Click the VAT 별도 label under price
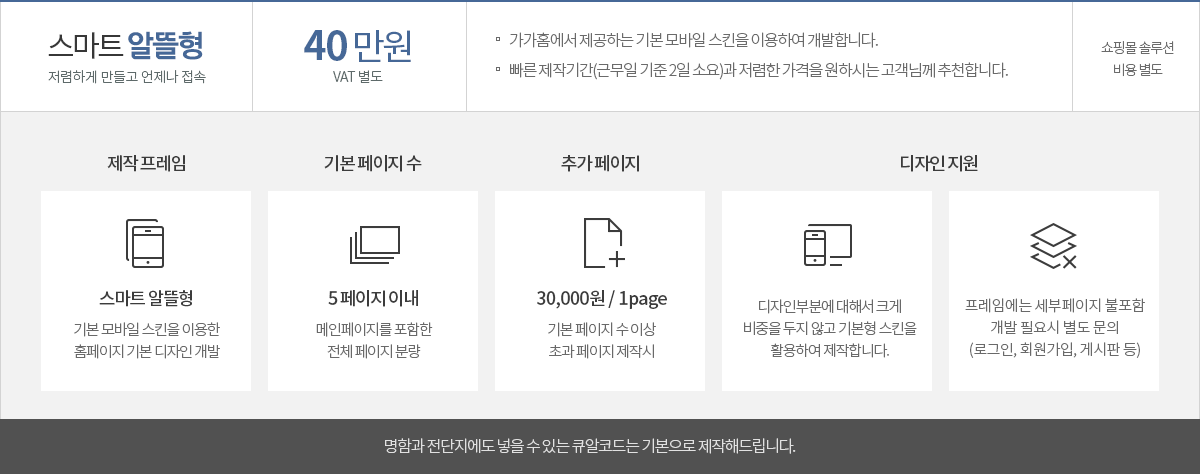The width and height of the screenshot is (1200, 474). pos(358,76)
